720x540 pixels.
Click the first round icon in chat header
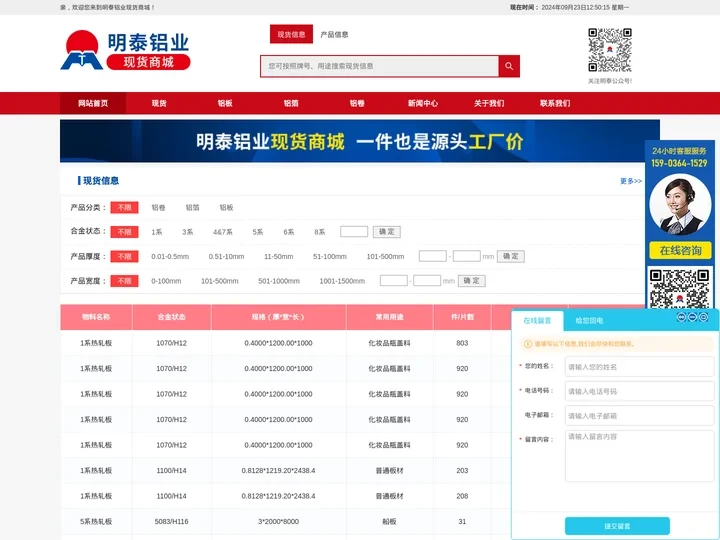[x=681, y=317]
